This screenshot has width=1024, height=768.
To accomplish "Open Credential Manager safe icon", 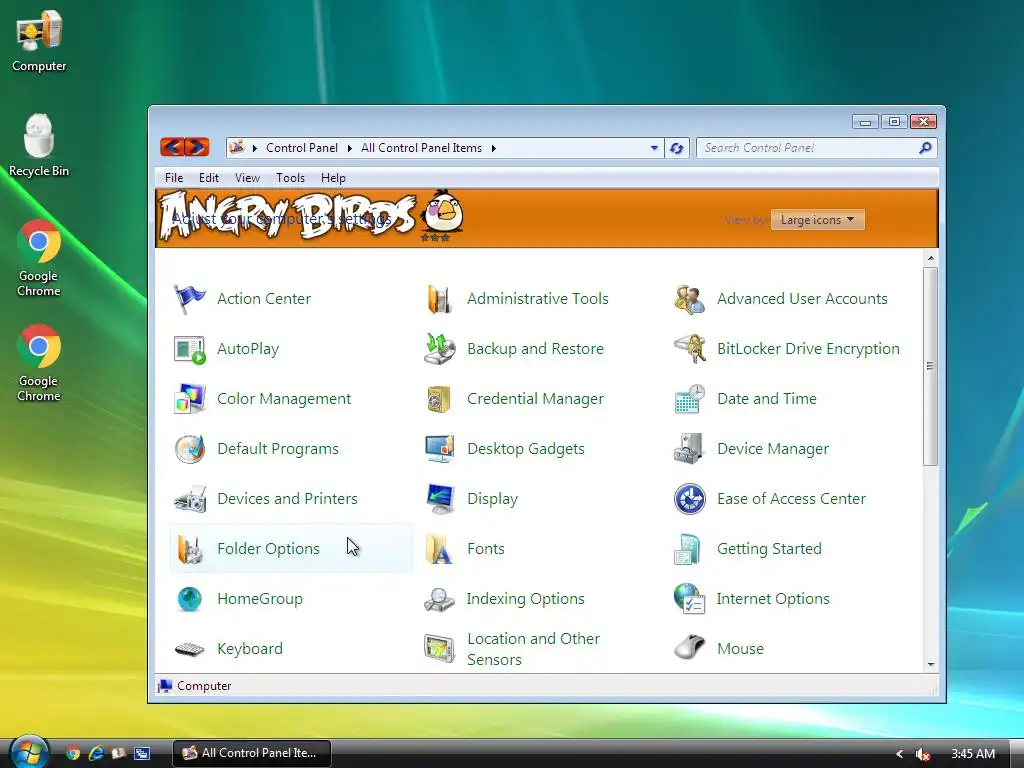I will [x=439, y=399].
